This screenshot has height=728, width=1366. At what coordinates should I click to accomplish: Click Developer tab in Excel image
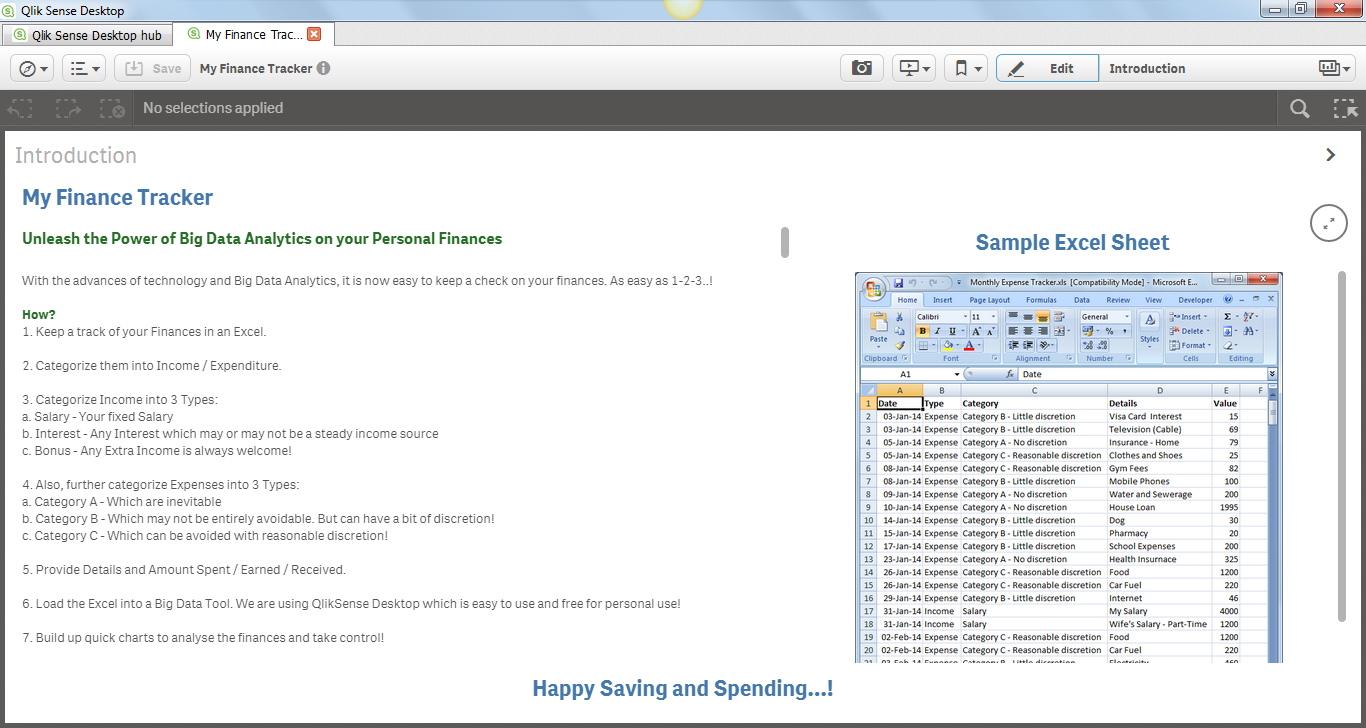click(1195, 300)
